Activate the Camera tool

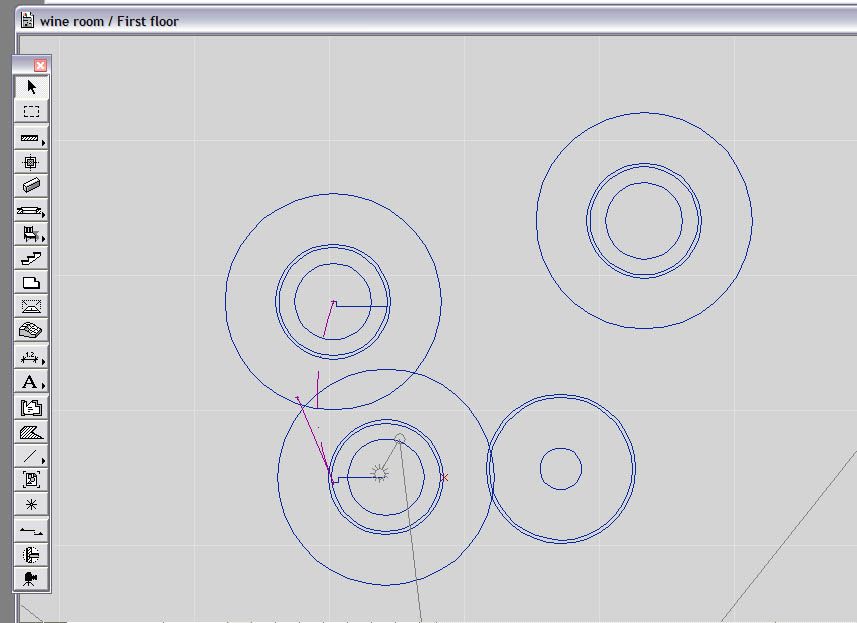(31, 578)
